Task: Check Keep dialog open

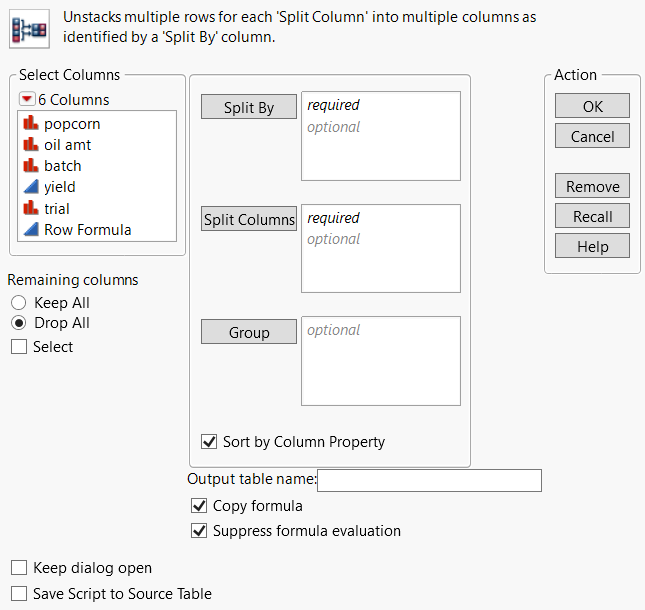Action: tap(19, 568)
